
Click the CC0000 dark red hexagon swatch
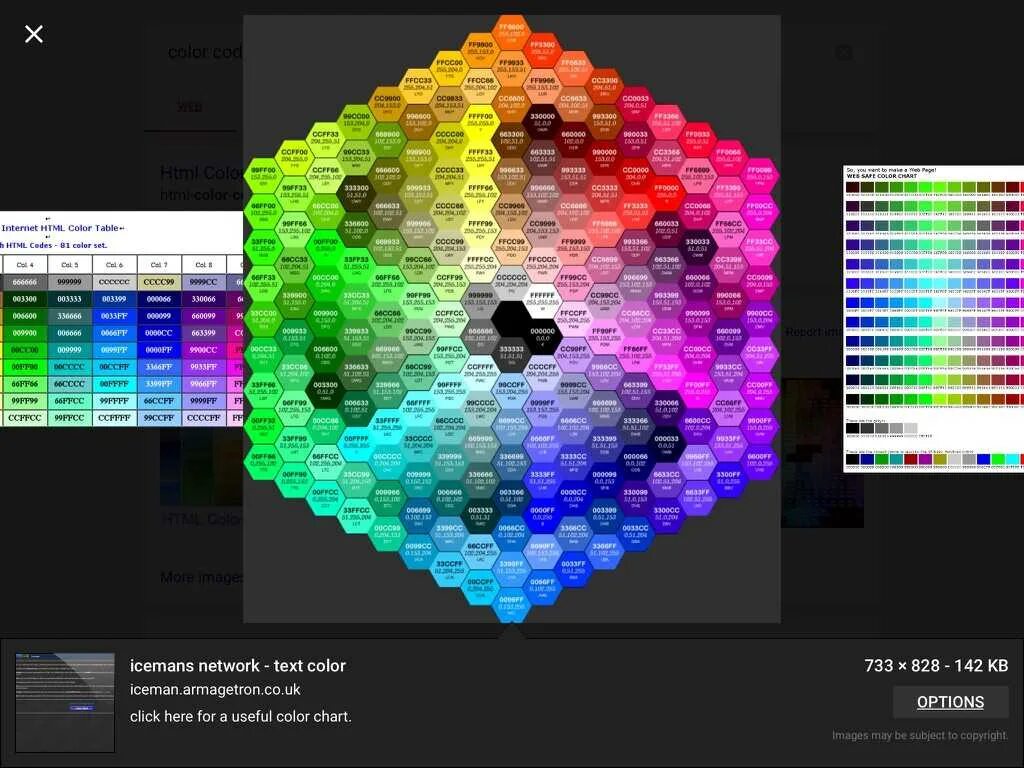(635, 175)
